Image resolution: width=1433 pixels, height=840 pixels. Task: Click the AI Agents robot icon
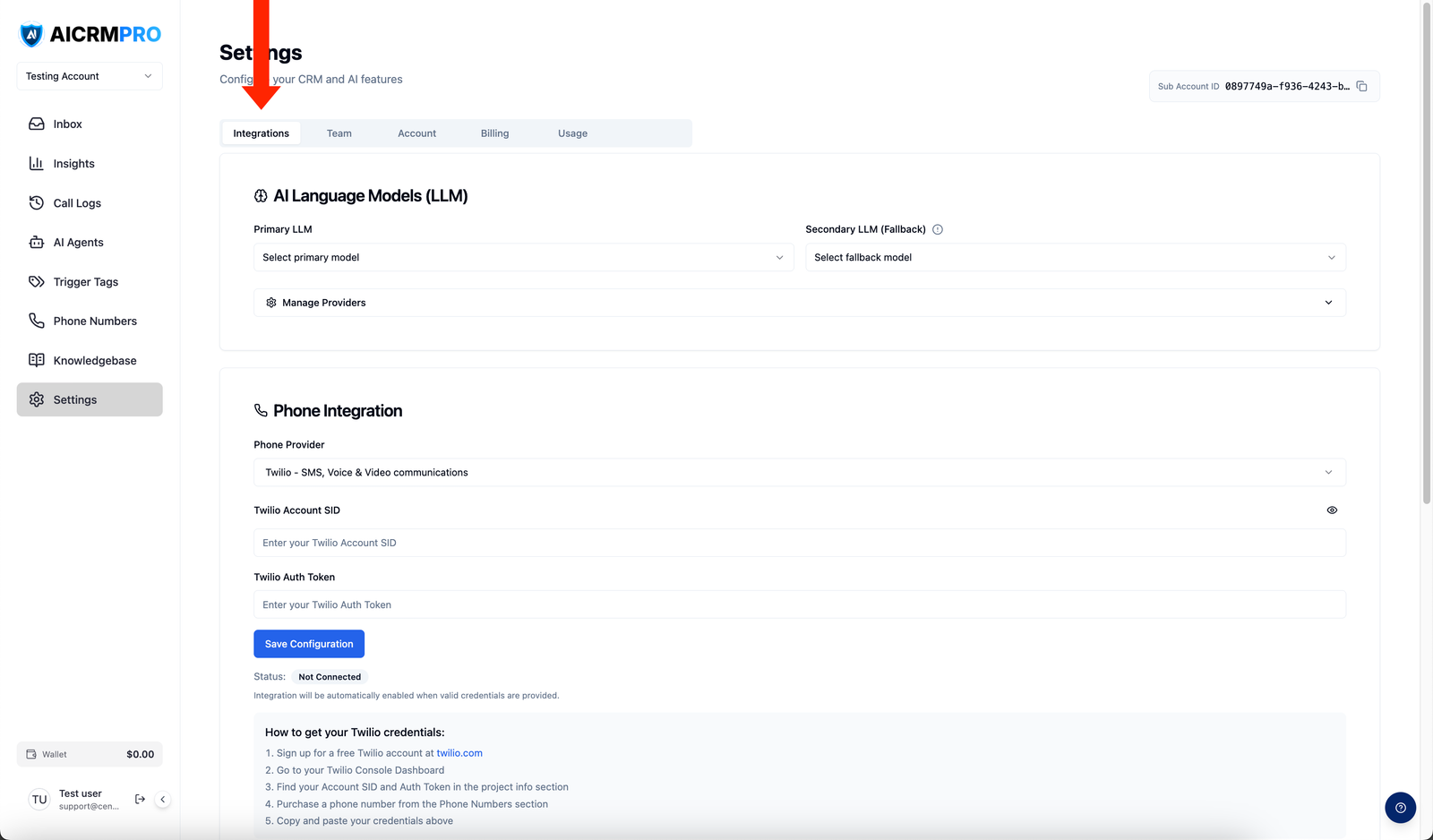(x=37, y=242)
